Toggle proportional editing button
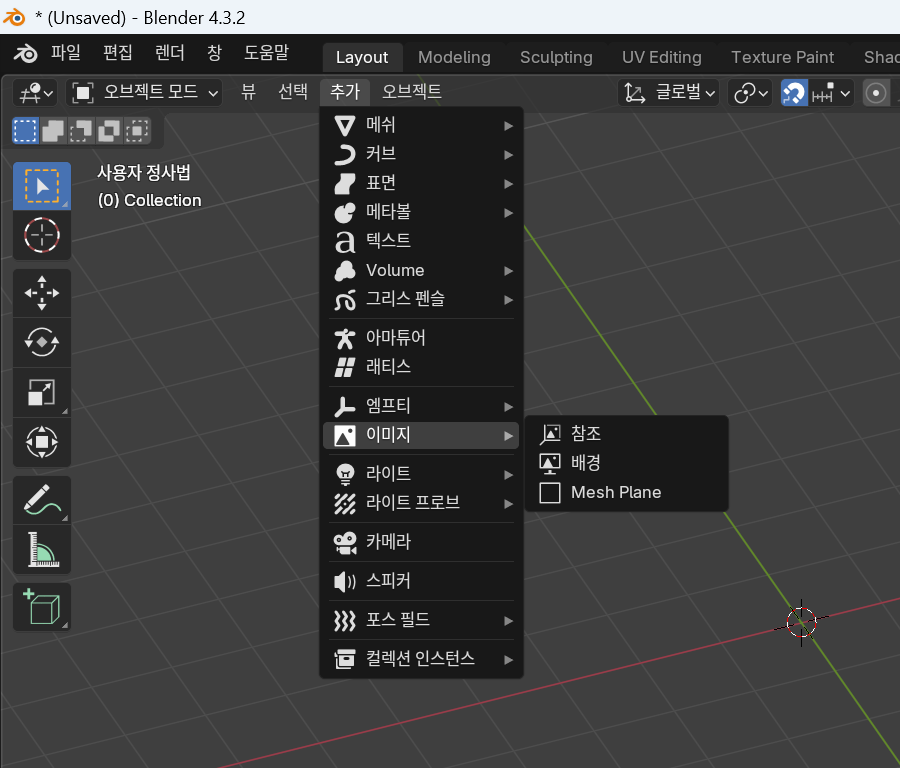The image size is (900, 768). tap(875, 92)
